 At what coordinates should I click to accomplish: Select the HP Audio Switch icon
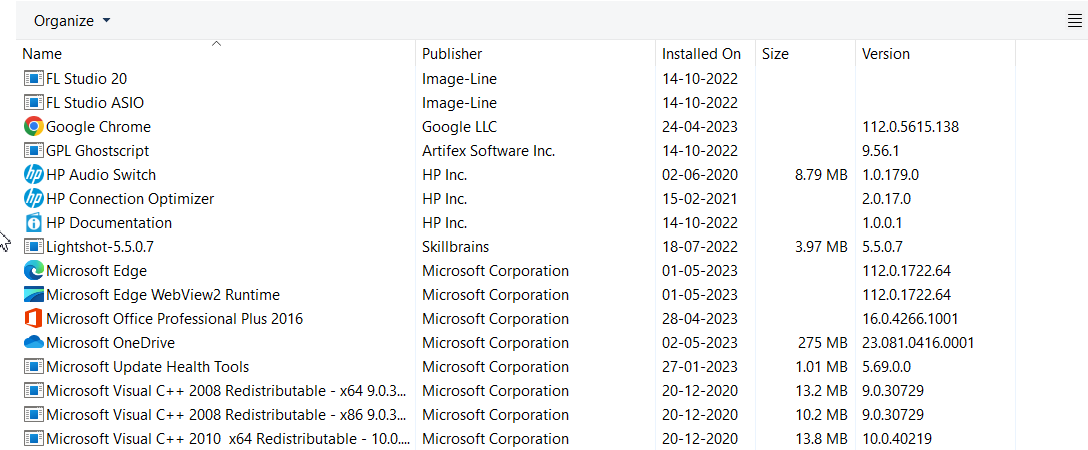[33, 175]
